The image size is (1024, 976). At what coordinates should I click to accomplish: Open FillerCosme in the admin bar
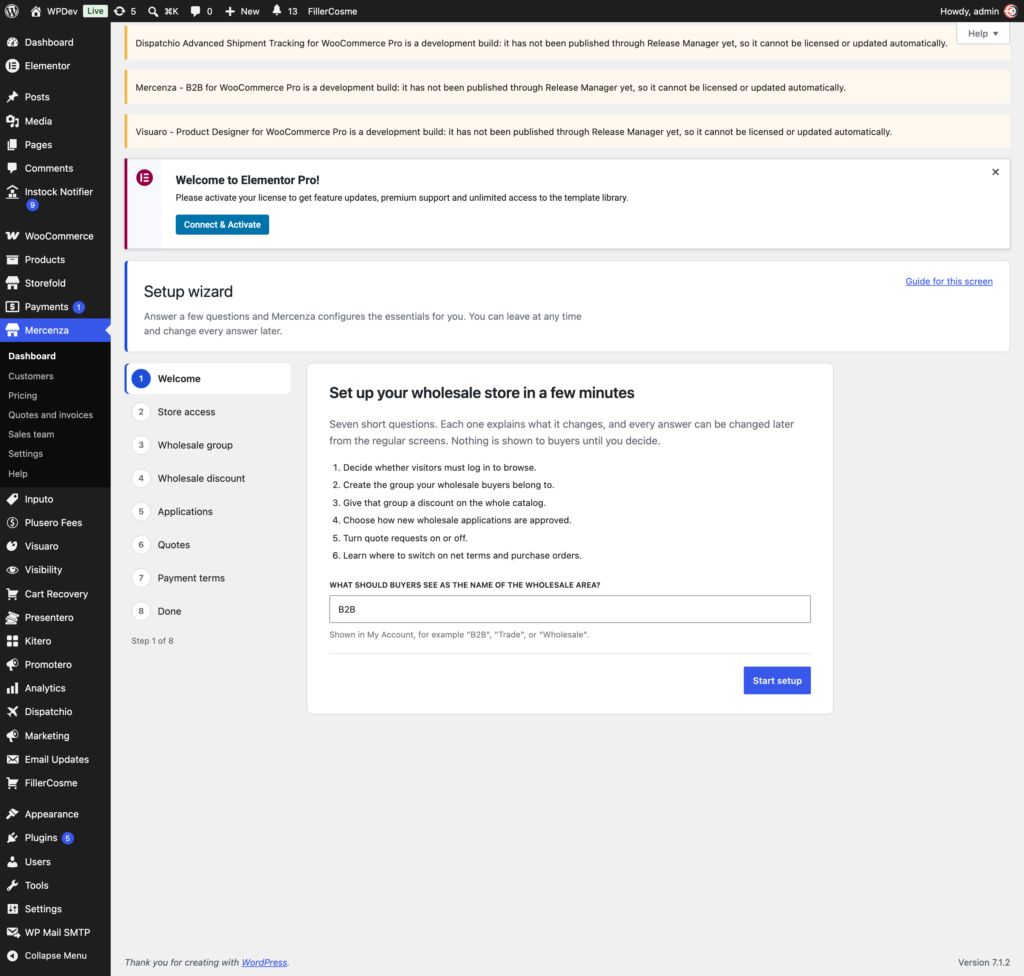[332, 11]
